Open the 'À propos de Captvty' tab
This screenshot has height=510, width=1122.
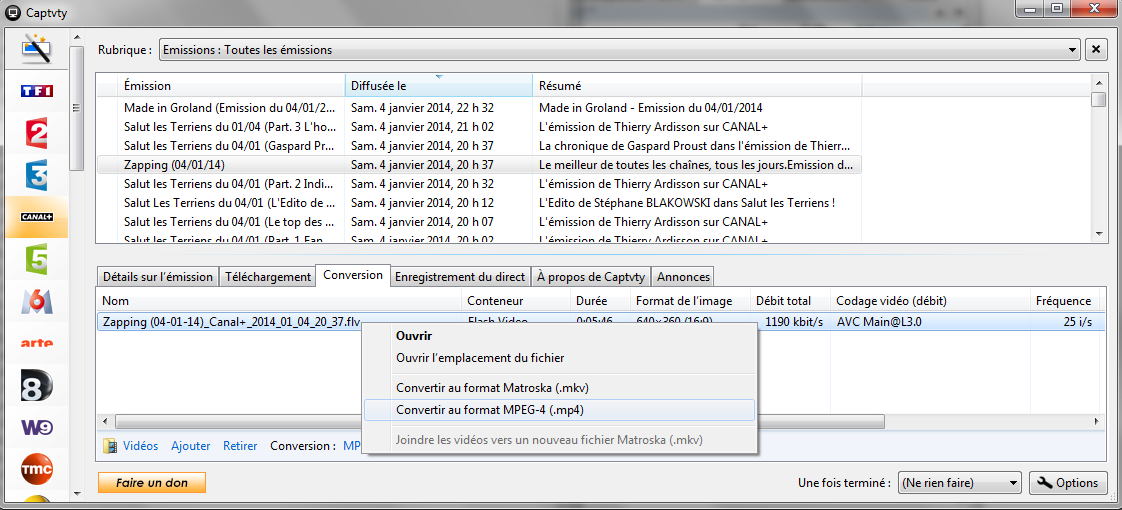tap(591, 277)
